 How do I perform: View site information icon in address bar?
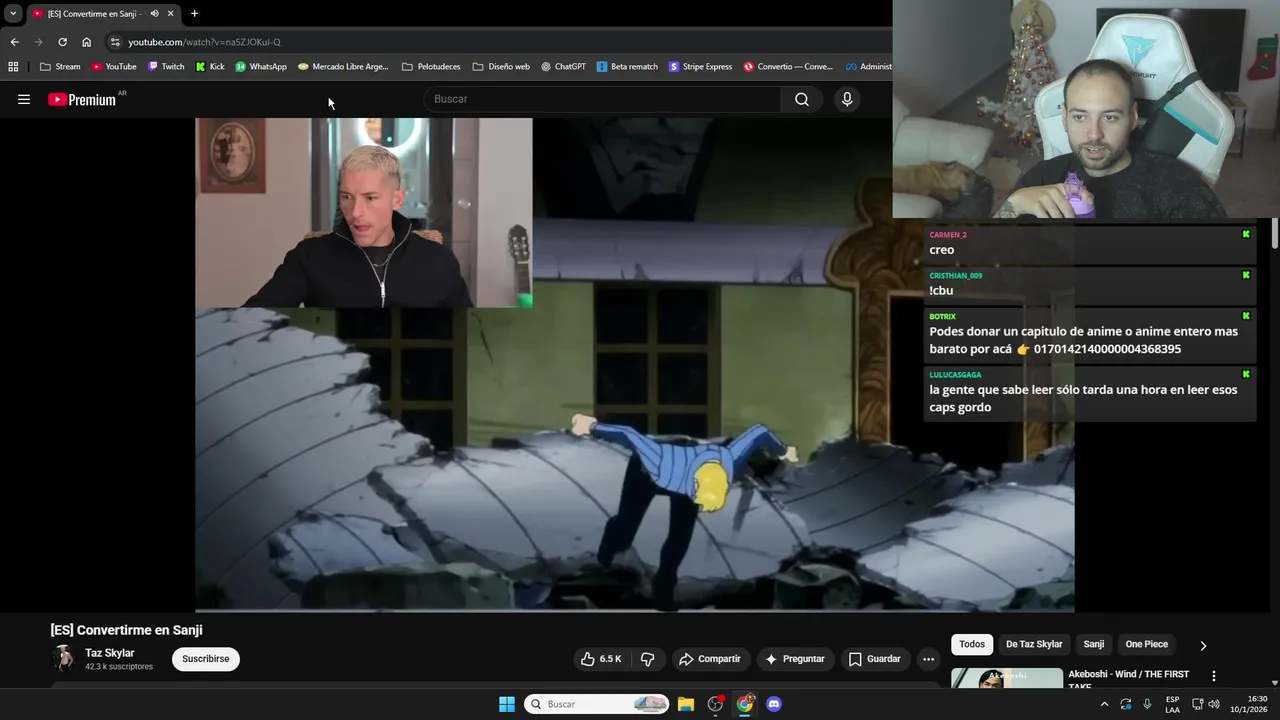click(x=115, y=42)
